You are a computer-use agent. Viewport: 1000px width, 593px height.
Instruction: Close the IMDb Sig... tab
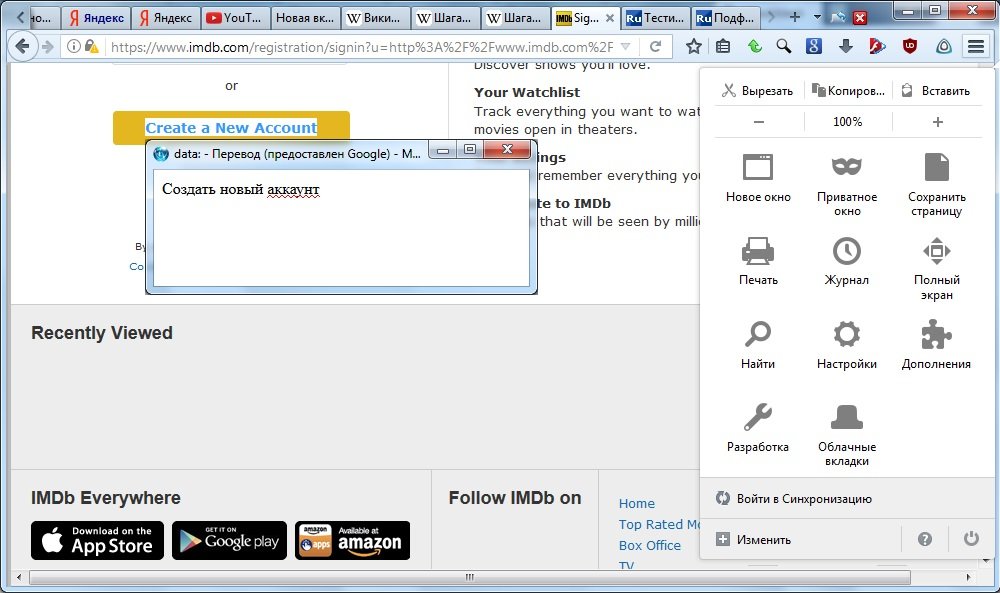610,18
